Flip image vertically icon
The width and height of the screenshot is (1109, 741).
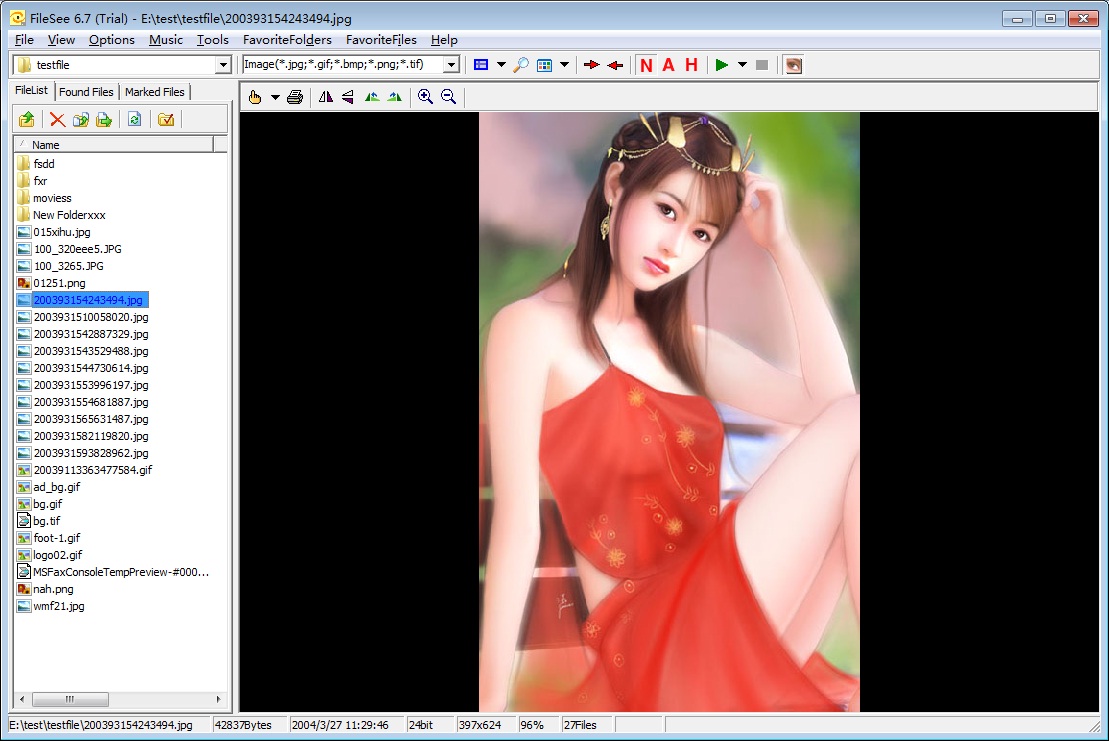pyautogui.click(x=348, y=97)
